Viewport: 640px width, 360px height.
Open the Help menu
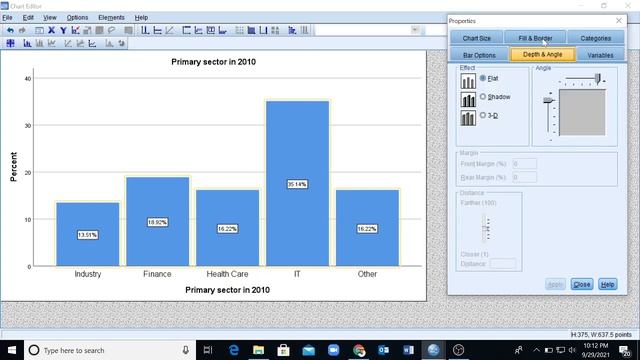tap(141, 18)
